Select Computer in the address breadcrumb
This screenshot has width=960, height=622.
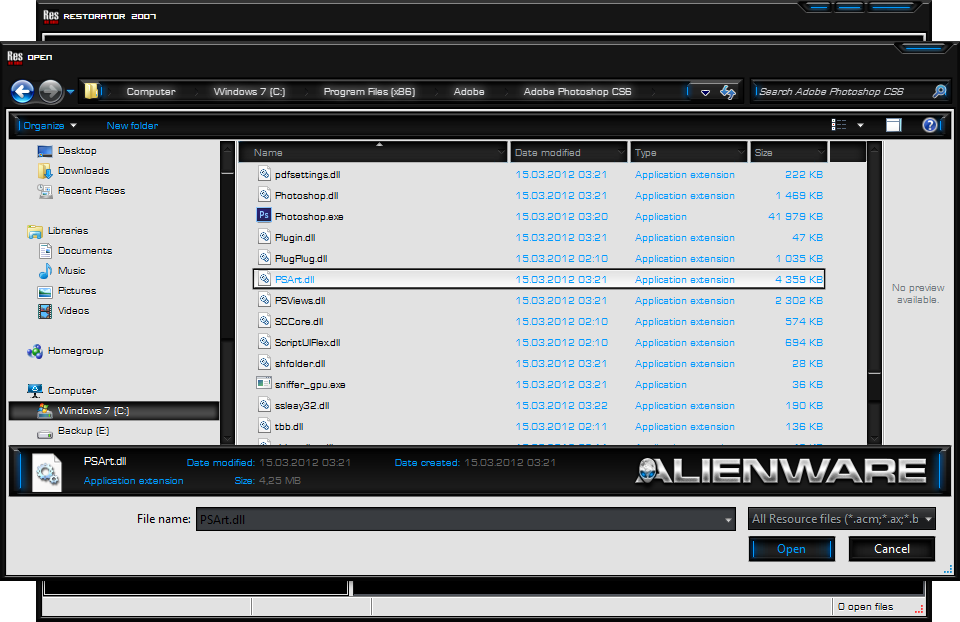(151, 92)
